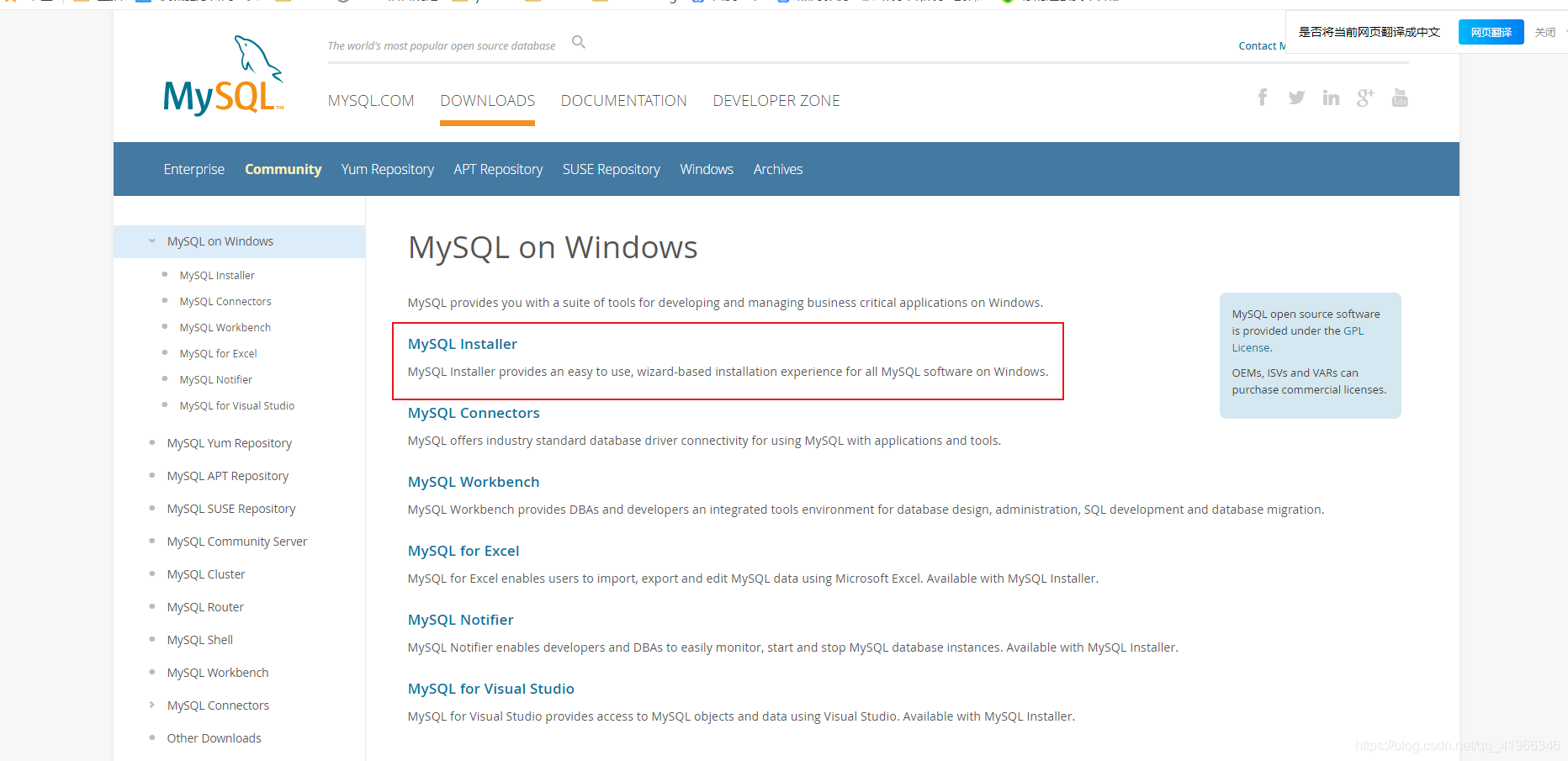Viewport: 1568px width, 761px height.
Task: Click the MySQL dolphin logo
Action: (x=224, y=76)
